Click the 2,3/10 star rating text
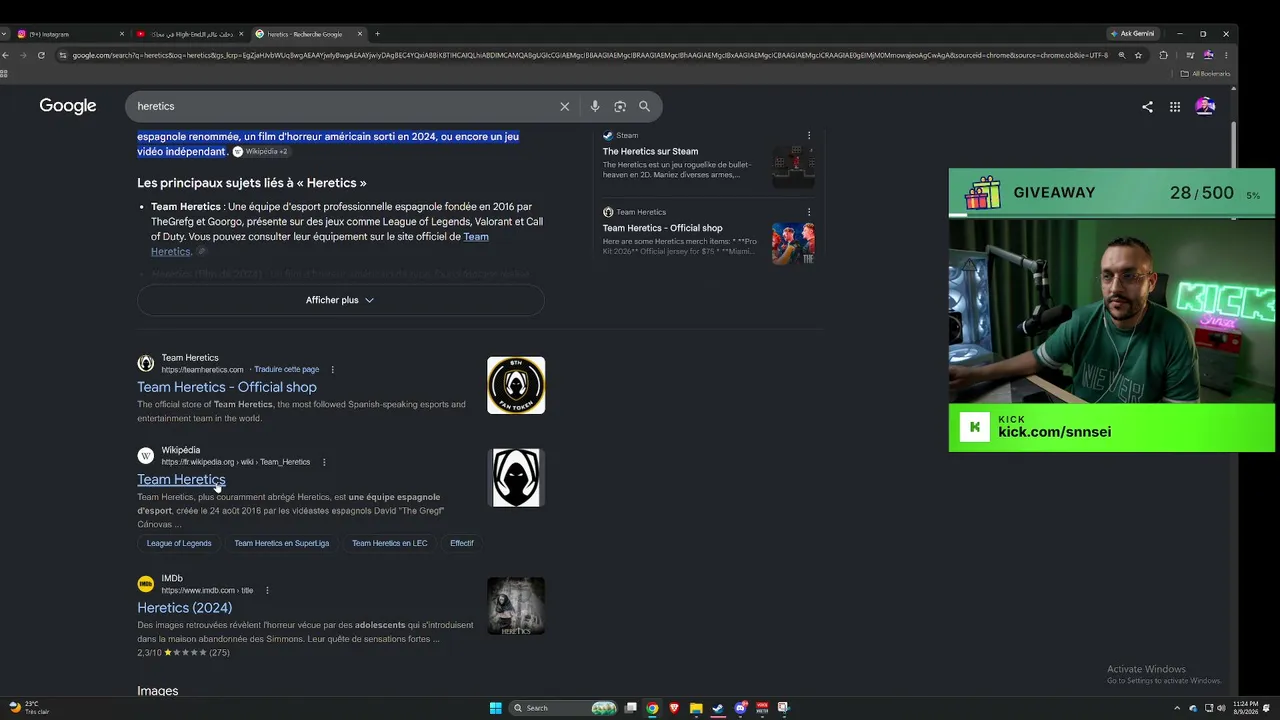The height and width of the screenshot is (720, 1280). [149, 653]
